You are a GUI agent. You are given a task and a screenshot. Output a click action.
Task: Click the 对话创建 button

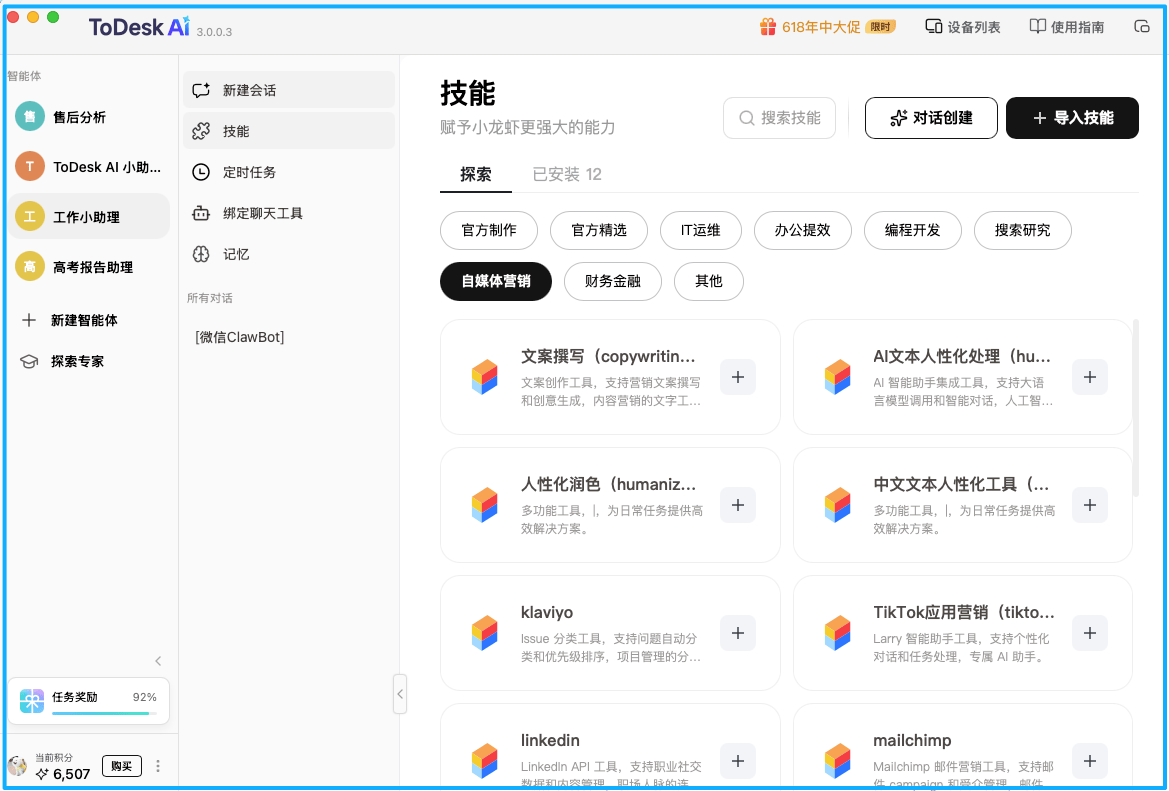tap(930, 118)
